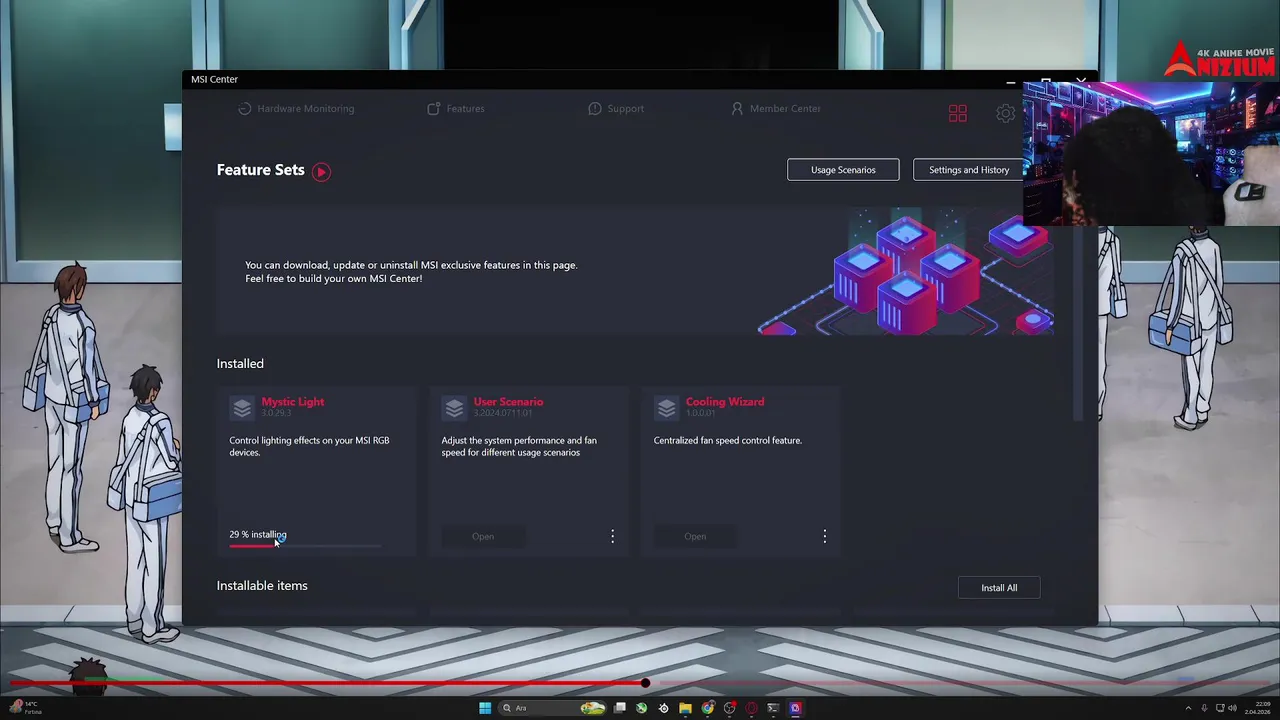The image size is (1280, 720).
Task: Show hidden system tray icons
Action: click(x=1188, y=708)
